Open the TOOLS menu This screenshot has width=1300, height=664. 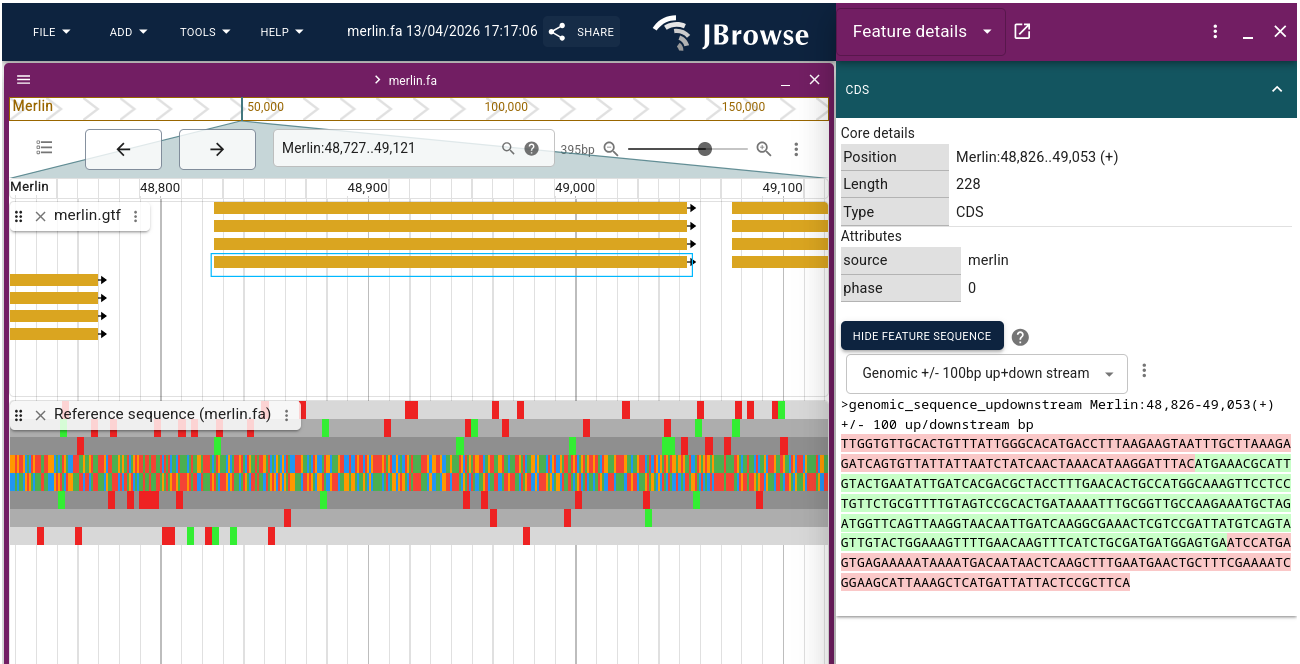pos(203,31)
